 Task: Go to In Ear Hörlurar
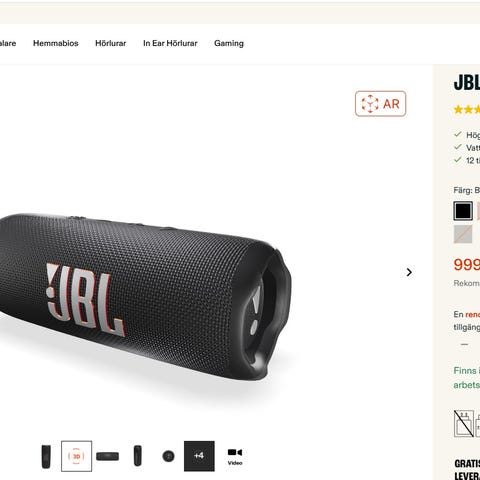(x=170, y=43)
